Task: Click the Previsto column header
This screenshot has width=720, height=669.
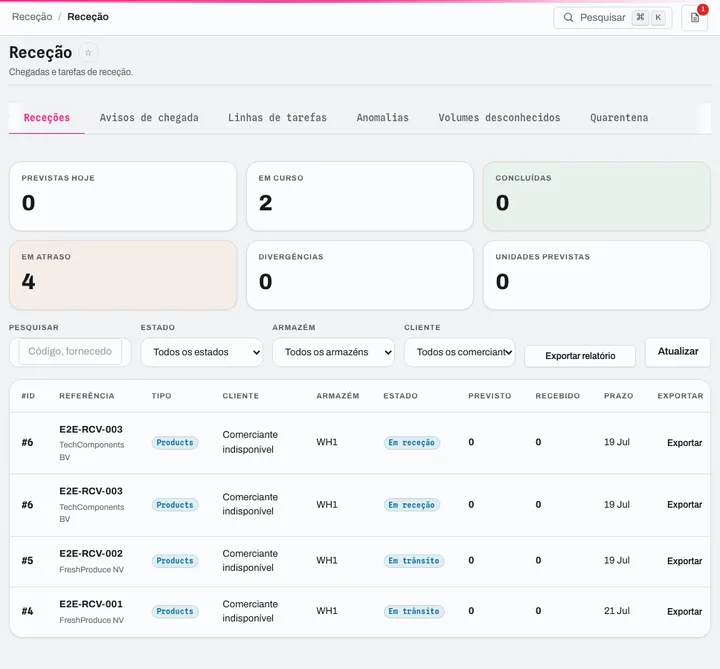Action: (x=489, y=396)
